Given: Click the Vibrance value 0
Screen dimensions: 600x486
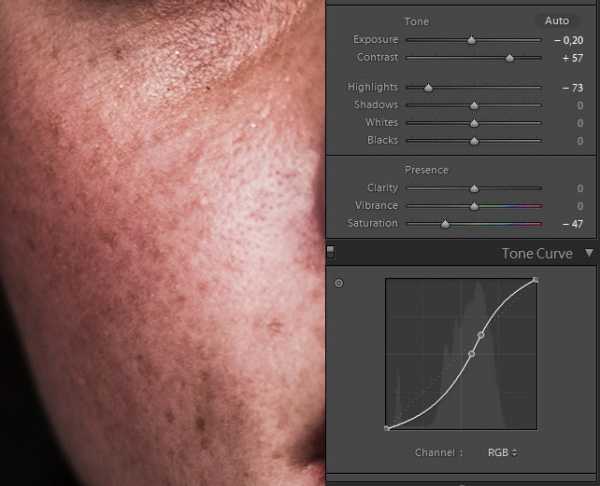Looking at the screenshot, I should tap(580, 206).
